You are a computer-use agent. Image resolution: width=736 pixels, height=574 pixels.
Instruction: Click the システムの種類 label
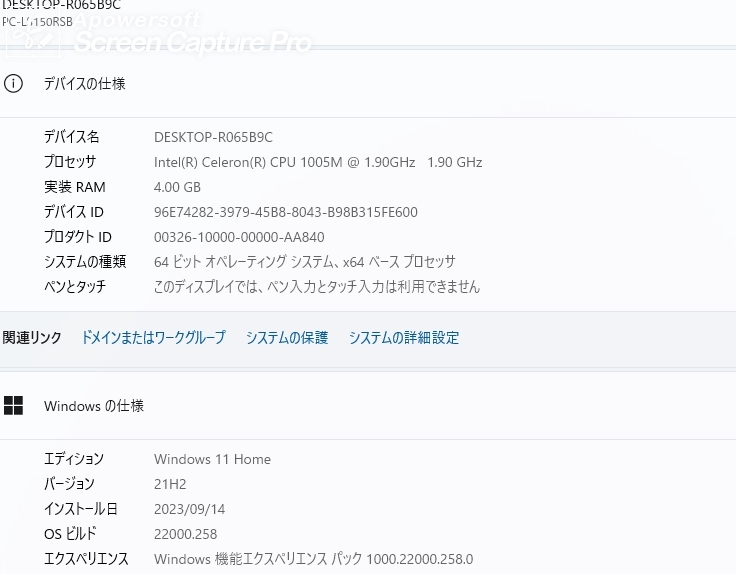pyautogui.click(x=85, y=261)
